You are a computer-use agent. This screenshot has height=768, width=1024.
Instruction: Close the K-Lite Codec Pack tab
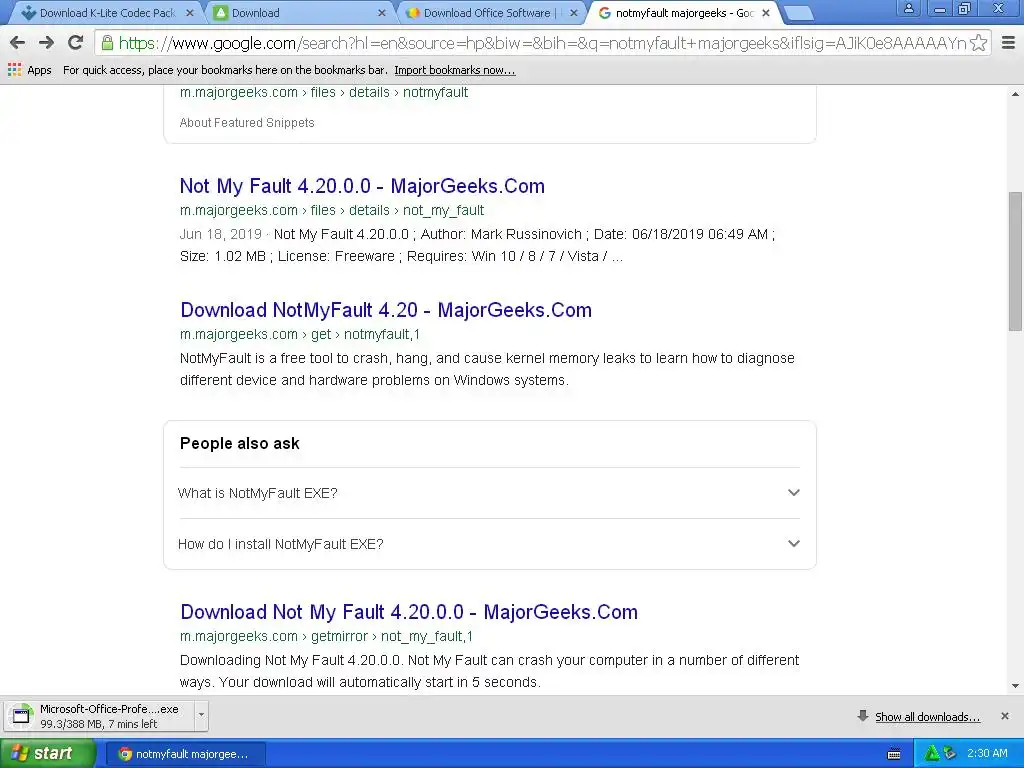[x=189, y=12]
